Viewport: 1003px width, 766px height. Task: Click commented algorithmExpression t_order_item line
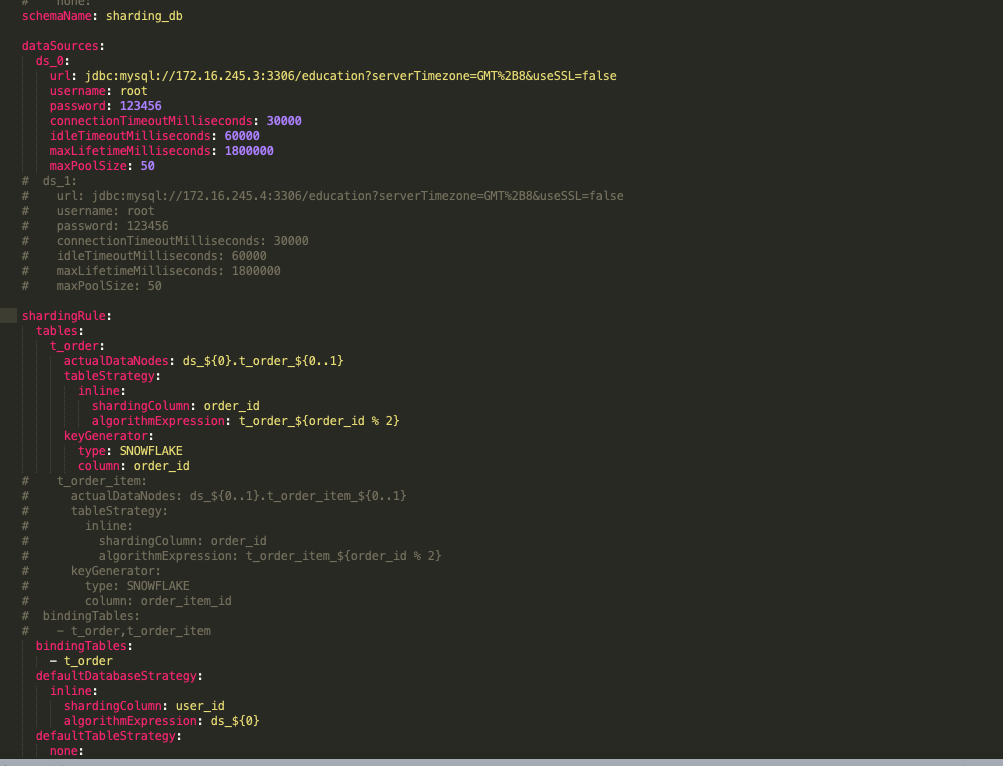232,556
